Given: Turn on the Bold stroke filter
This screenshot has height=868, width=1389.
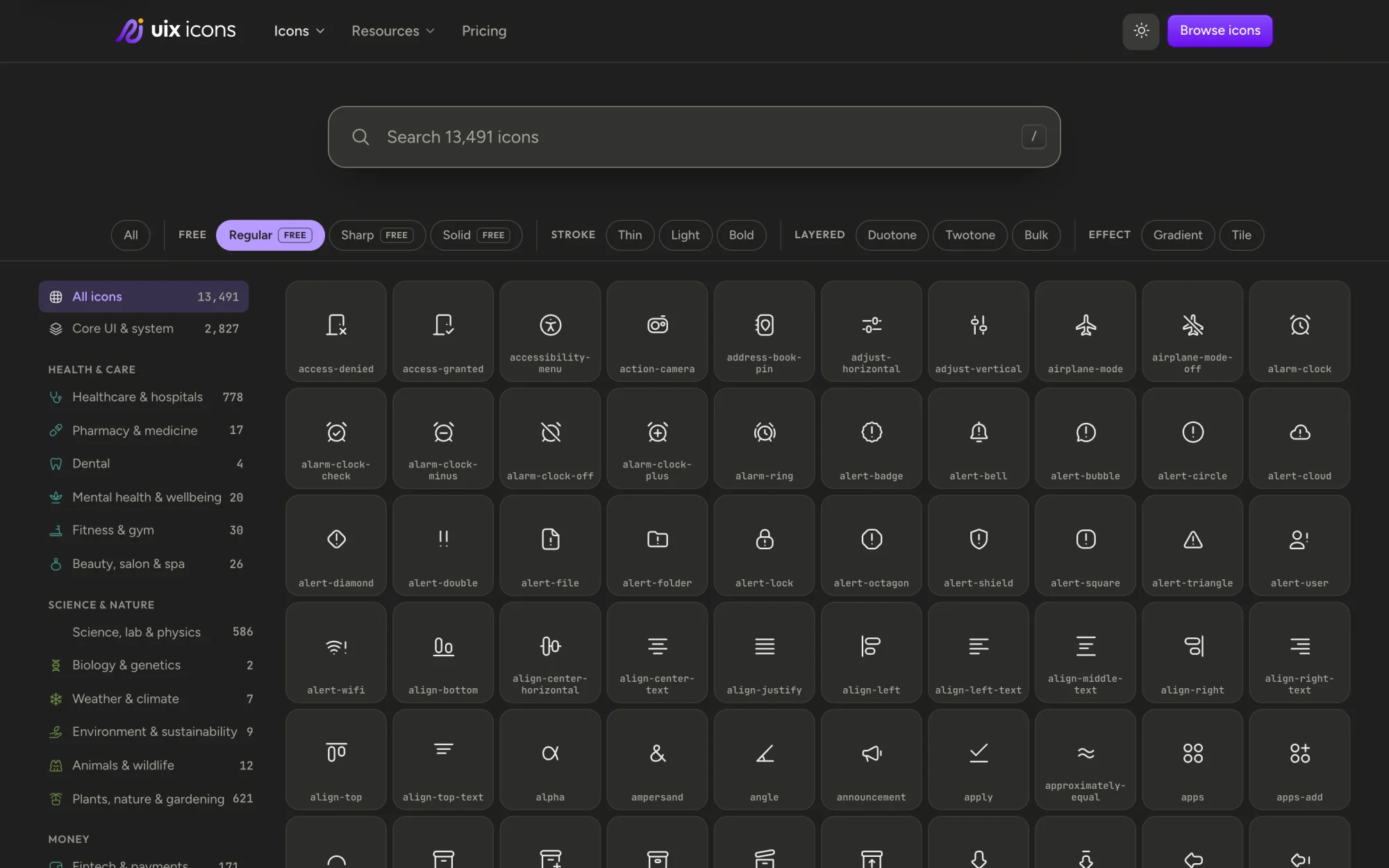Looking at the screenshot, I should [741, 235].
